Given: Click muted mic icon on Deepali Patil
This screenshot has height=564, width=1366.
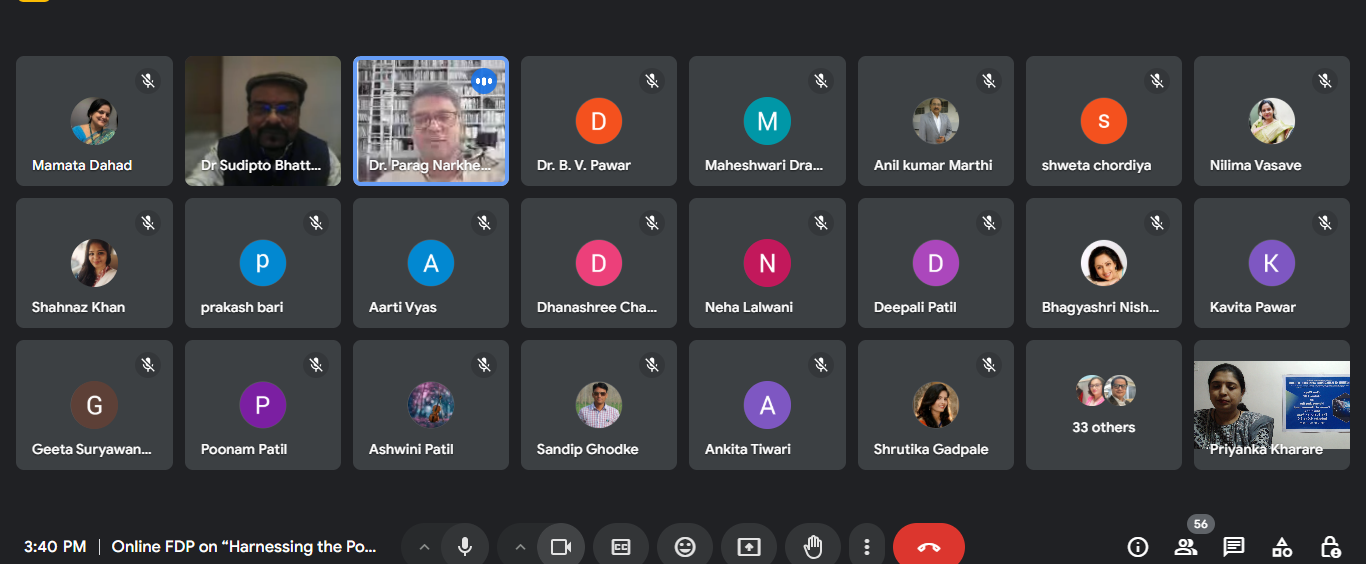Looking at the screenshot, I should click(989, 223).
